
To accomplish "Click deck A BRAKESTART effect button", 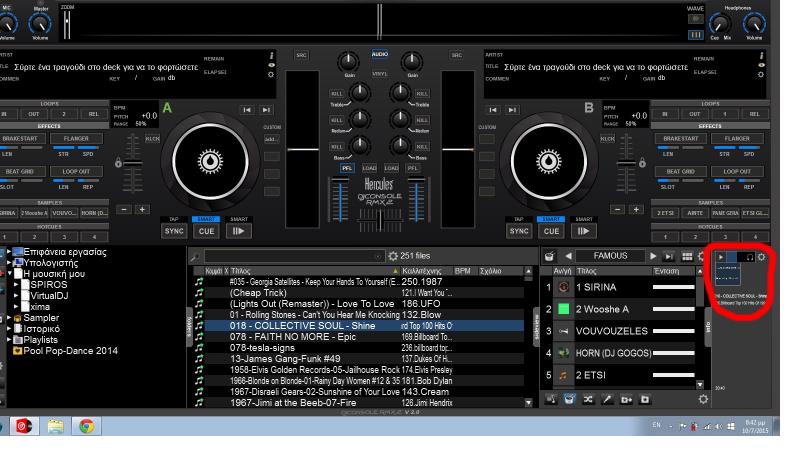I will [20, 138].
